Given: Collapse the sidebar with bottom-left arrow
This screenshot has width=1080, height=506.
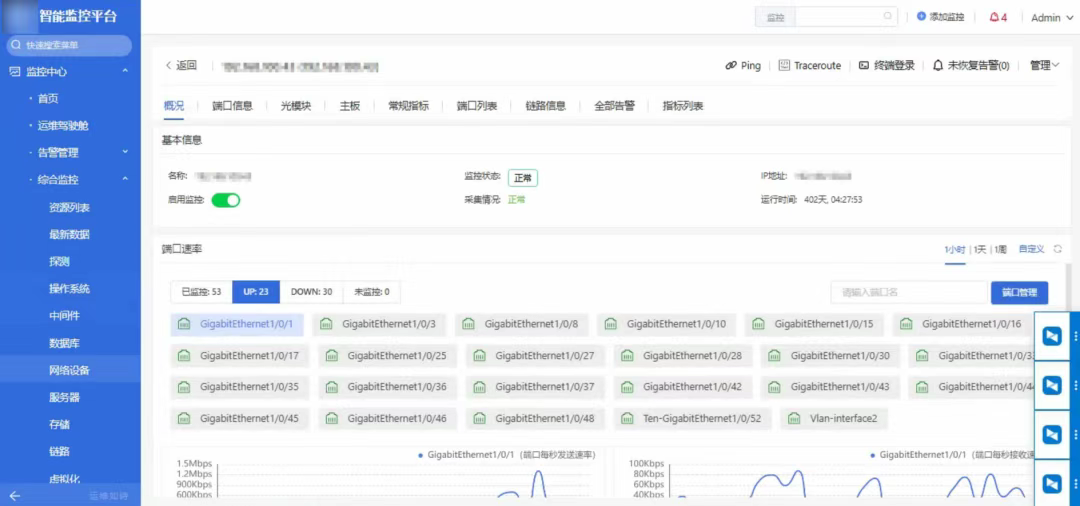Looking at the screenshot, I should click(x=14, y=496).
